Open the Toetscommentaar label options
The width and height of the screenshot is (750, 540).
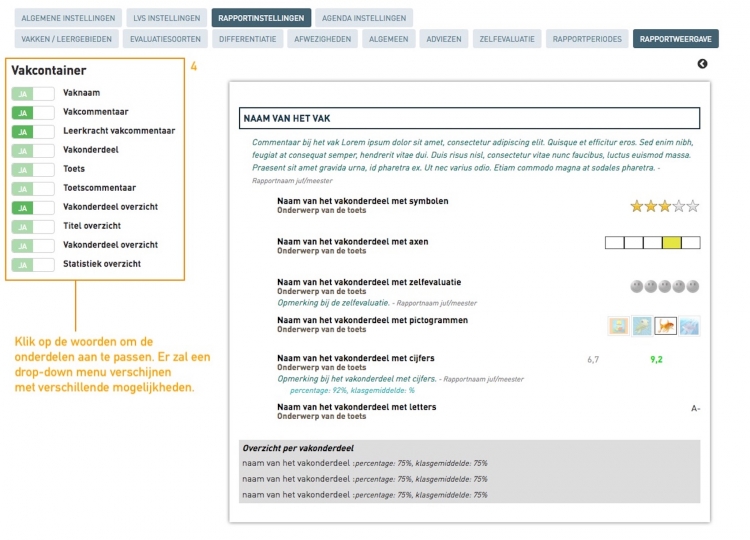click(x=99, y=187)
